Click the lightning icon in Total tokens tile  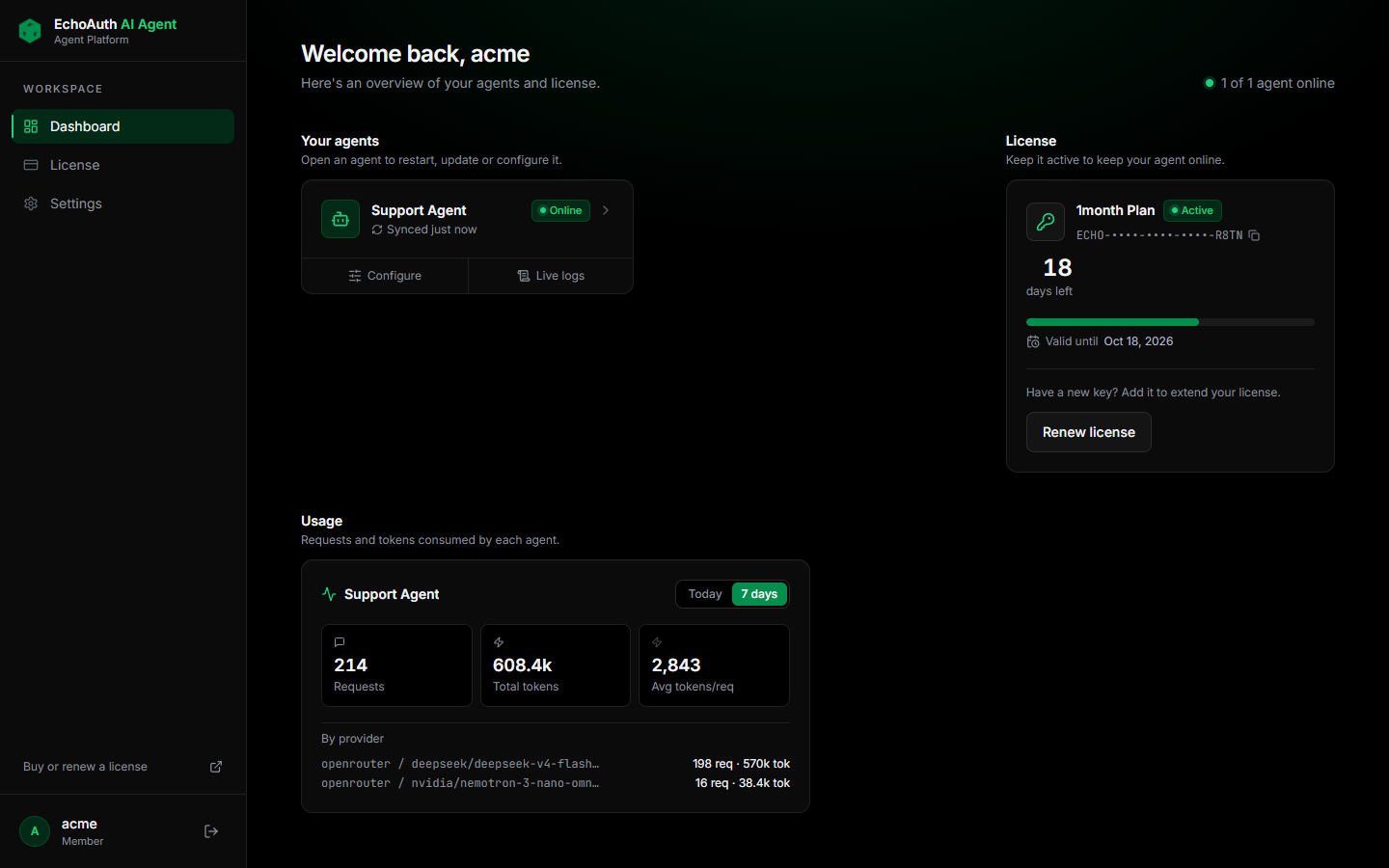(499, 642)
